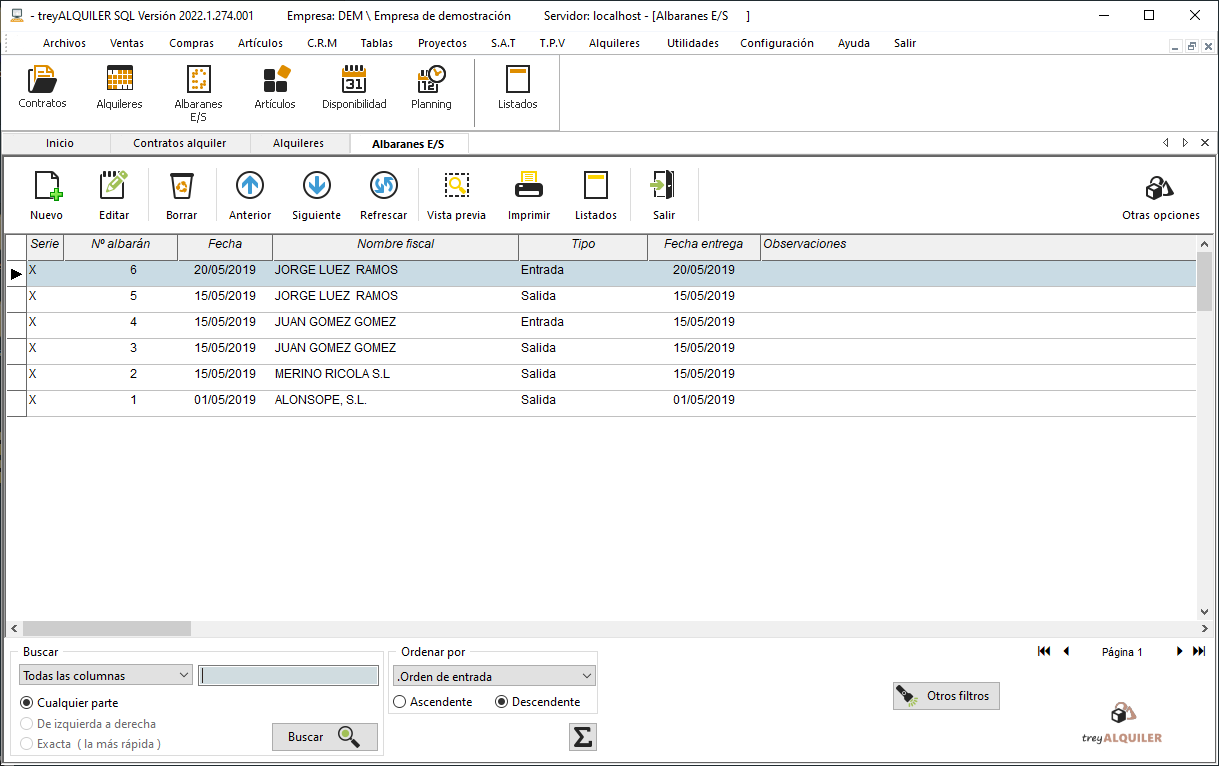
Task: Click the Editar toolbar icon
Action: pyautogui.click(x=114, y=195)
